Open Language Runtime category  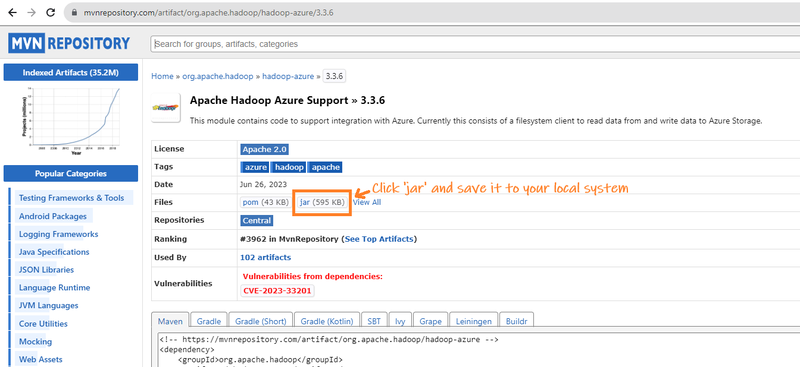(55, 287)
